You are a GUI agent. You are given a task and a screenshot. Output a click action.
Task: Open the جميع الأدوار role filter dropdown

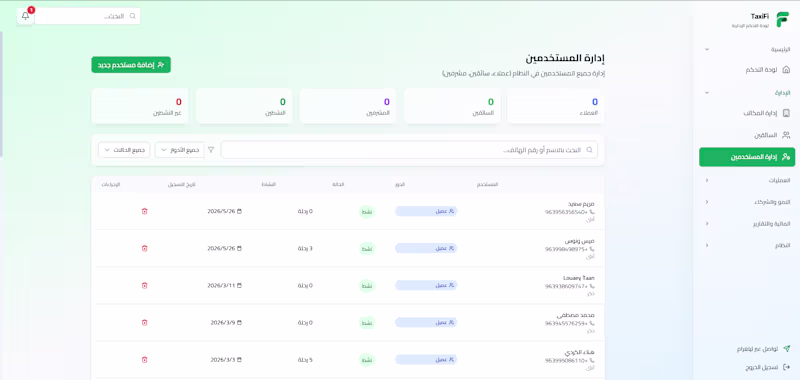[x=179, y=150]
